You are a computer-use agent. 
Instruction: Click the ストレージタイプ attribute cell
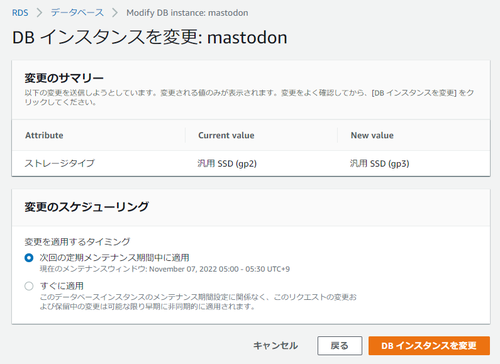coord(60,163)
